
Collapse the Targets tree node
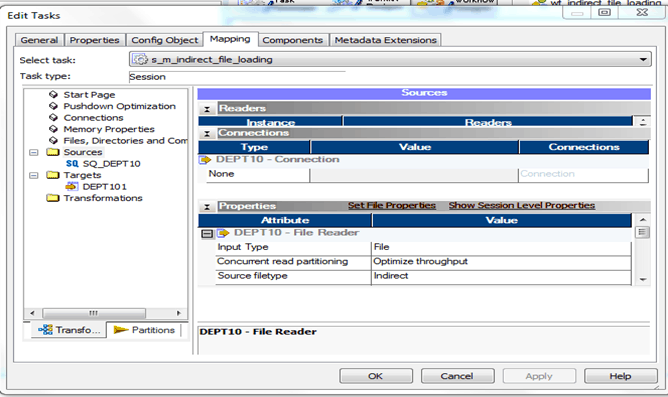pos(34,175)
